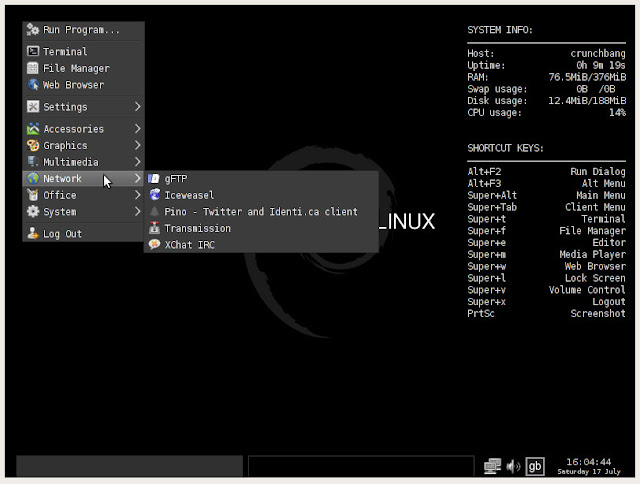Click the "76.5MiB/376MiB" RAM value

587,77
